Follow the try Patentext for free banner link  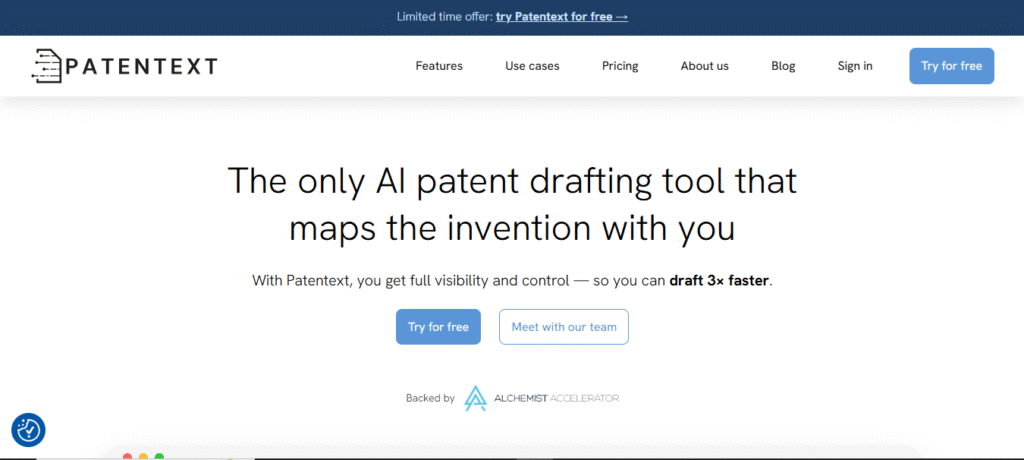[562, 17]
